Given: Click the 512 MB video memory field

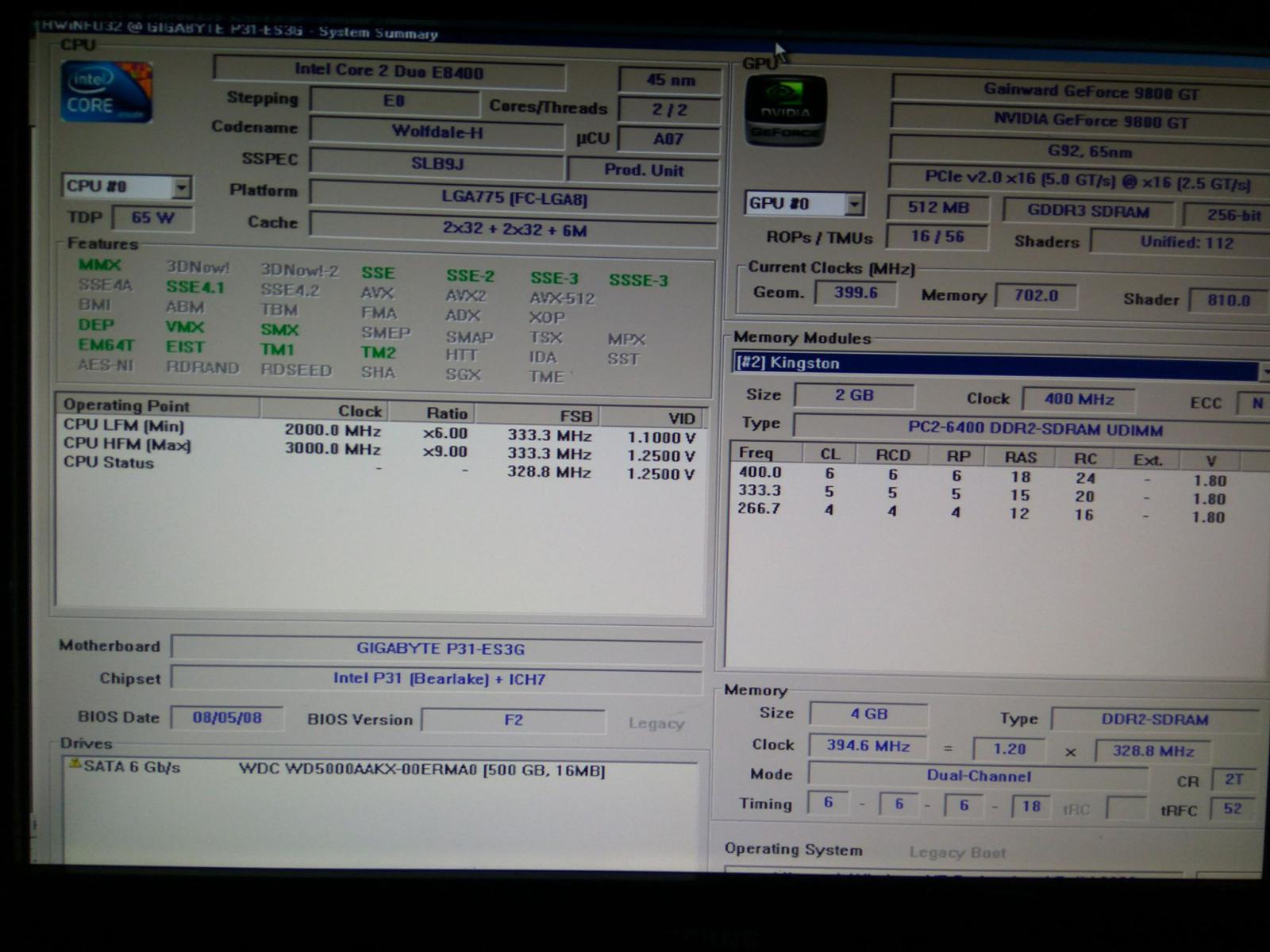Looking at the screenshot, I should [x=938, y=207].
